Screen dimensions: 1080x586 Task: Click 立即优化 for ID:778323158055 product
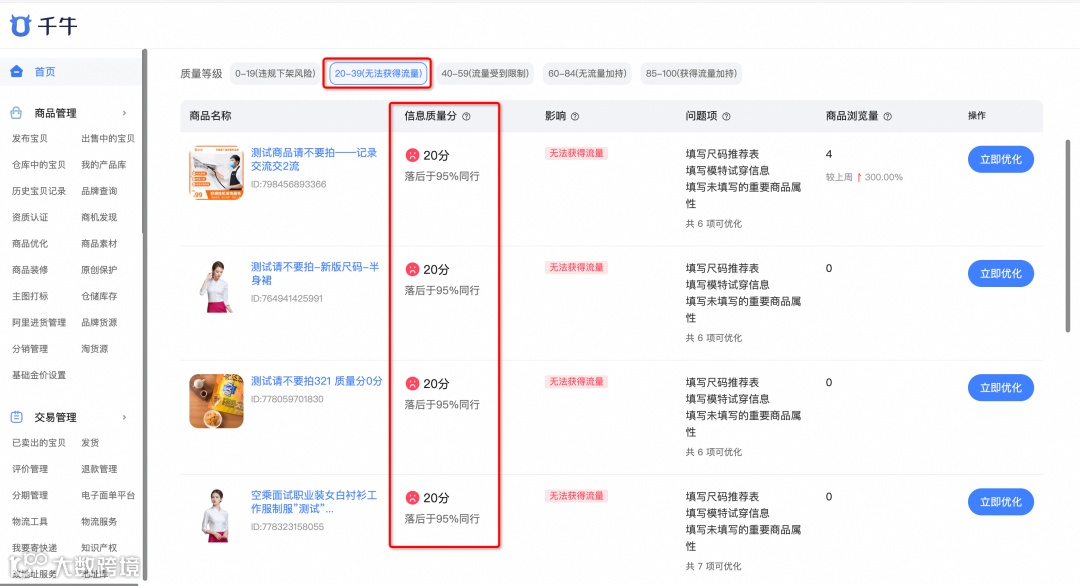point(1001,502)
